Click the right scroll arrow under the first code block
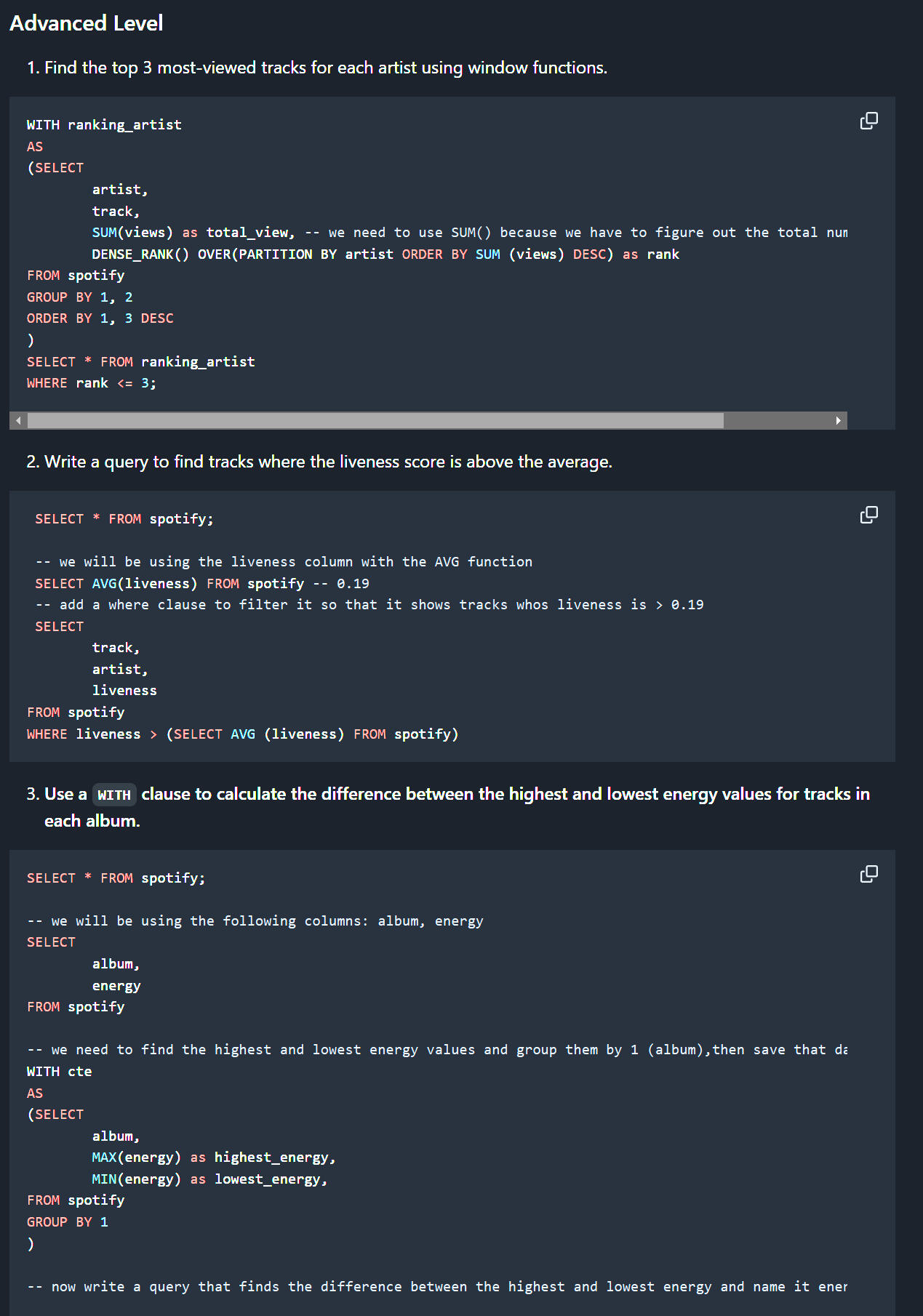 838,420
